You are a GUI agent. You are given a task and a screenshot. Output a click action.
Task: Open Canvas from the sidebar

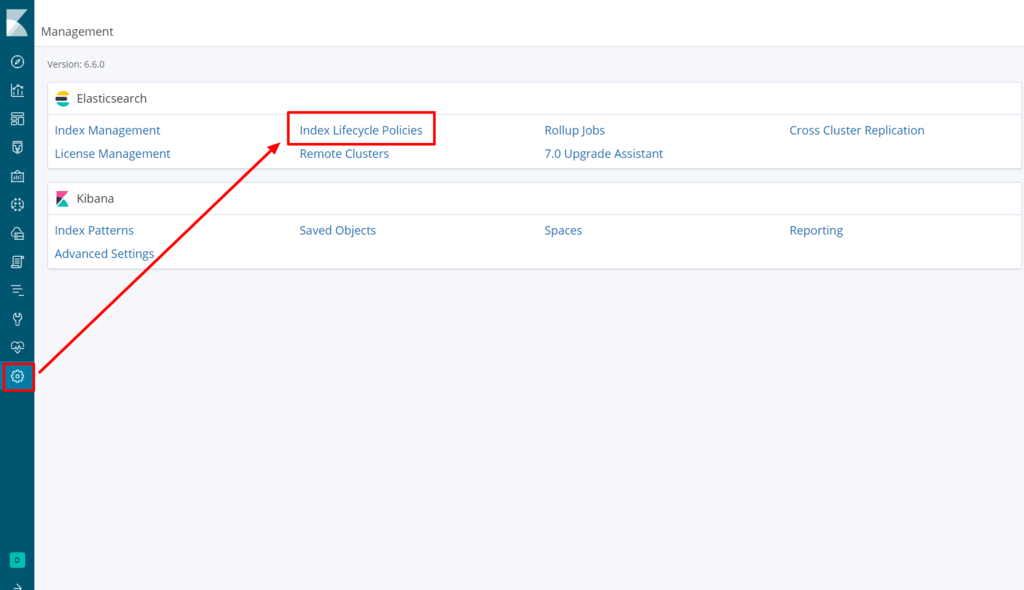click(x=18, y=176)
